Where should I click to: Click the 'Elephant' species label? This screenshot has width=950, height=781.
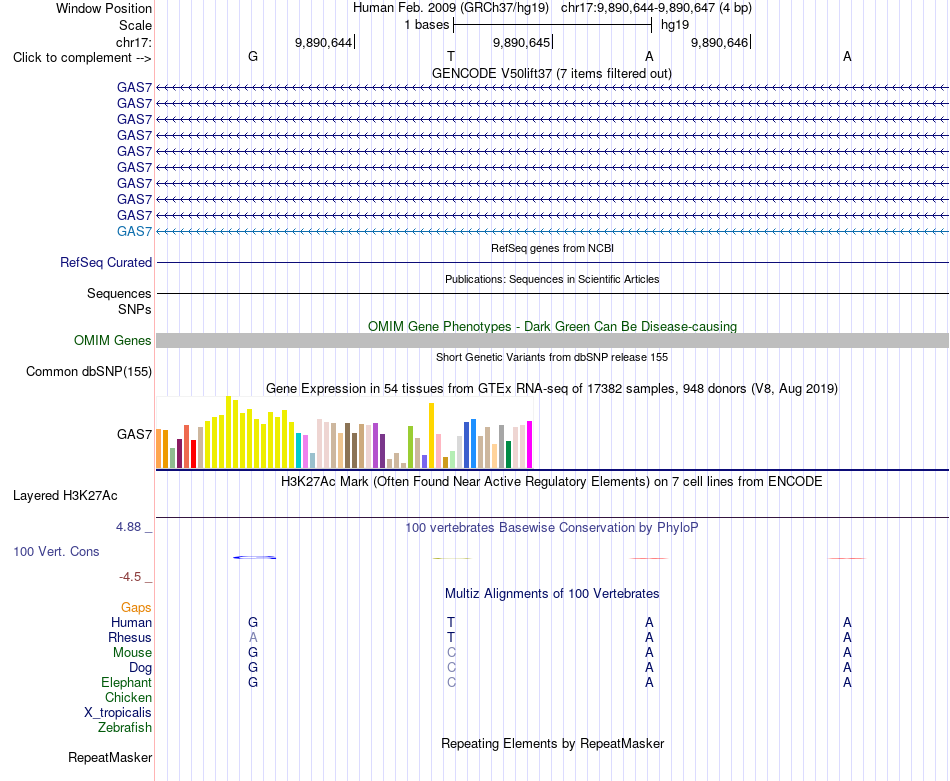pyautogui.click(x=126, y=682)
